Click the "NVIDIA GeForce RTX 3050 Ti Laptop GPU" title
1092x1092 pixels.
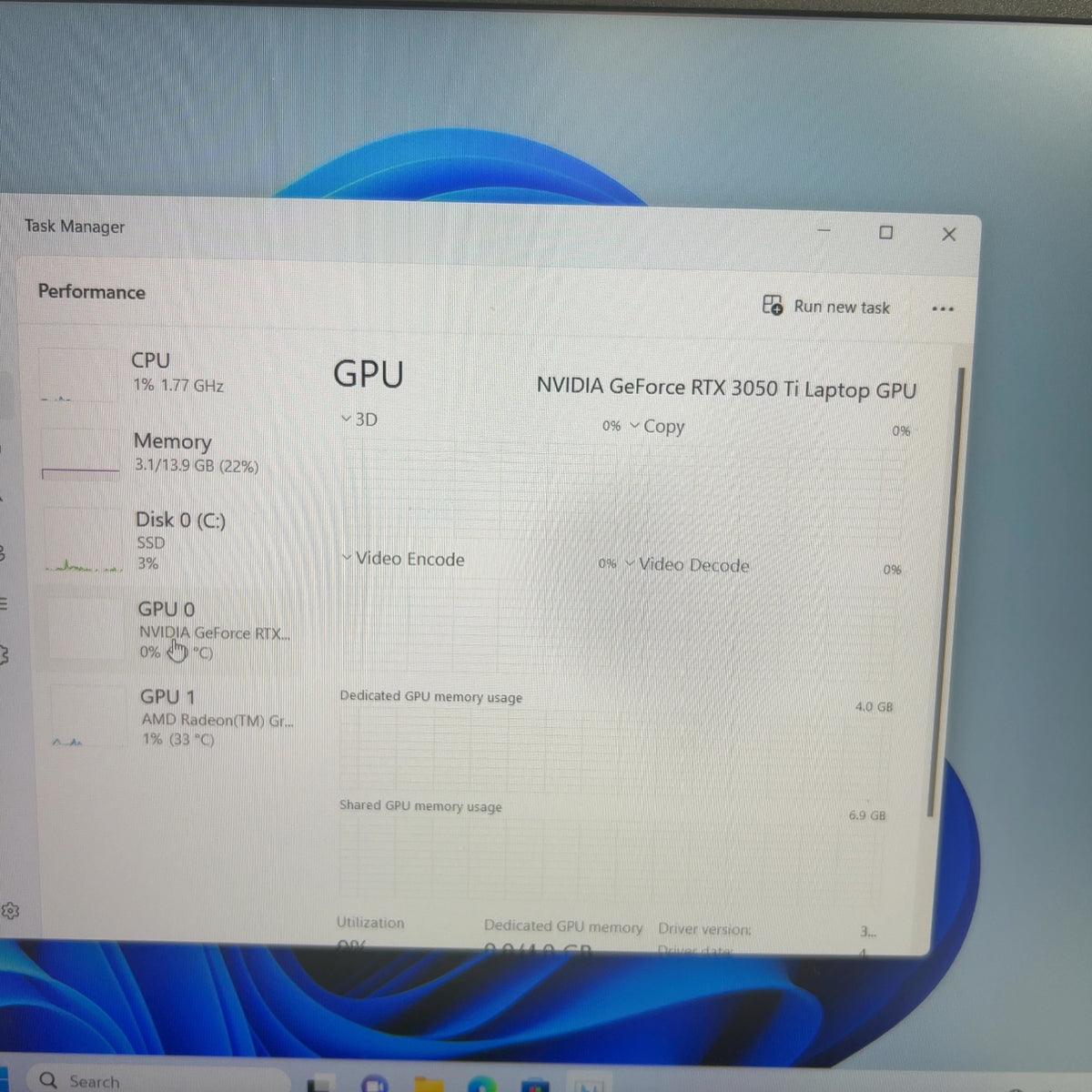click(726, 389)
